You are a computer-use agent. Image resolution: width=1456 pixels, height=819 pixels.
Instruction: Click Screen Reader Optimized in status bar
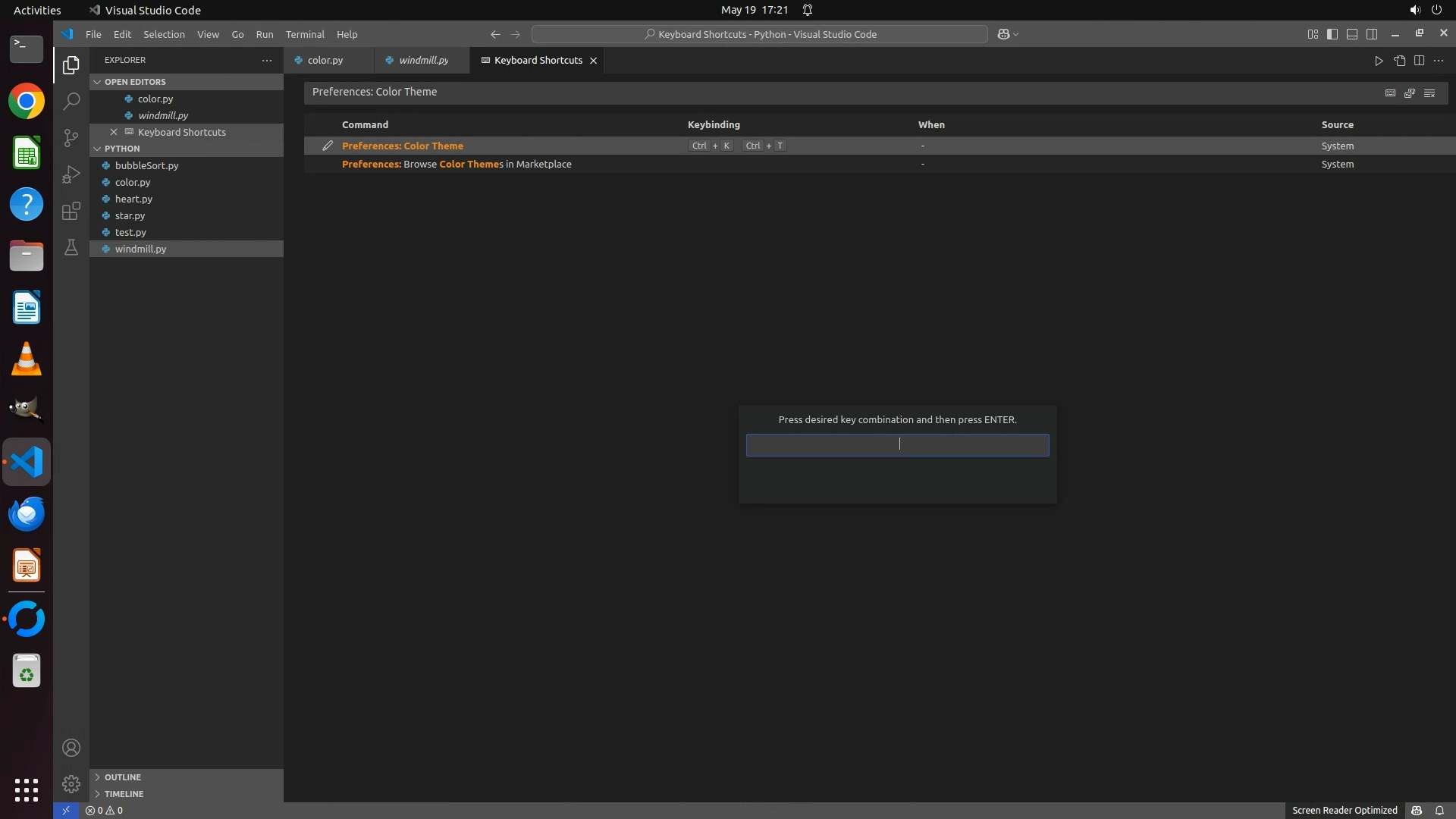(x=1344, y=810)
